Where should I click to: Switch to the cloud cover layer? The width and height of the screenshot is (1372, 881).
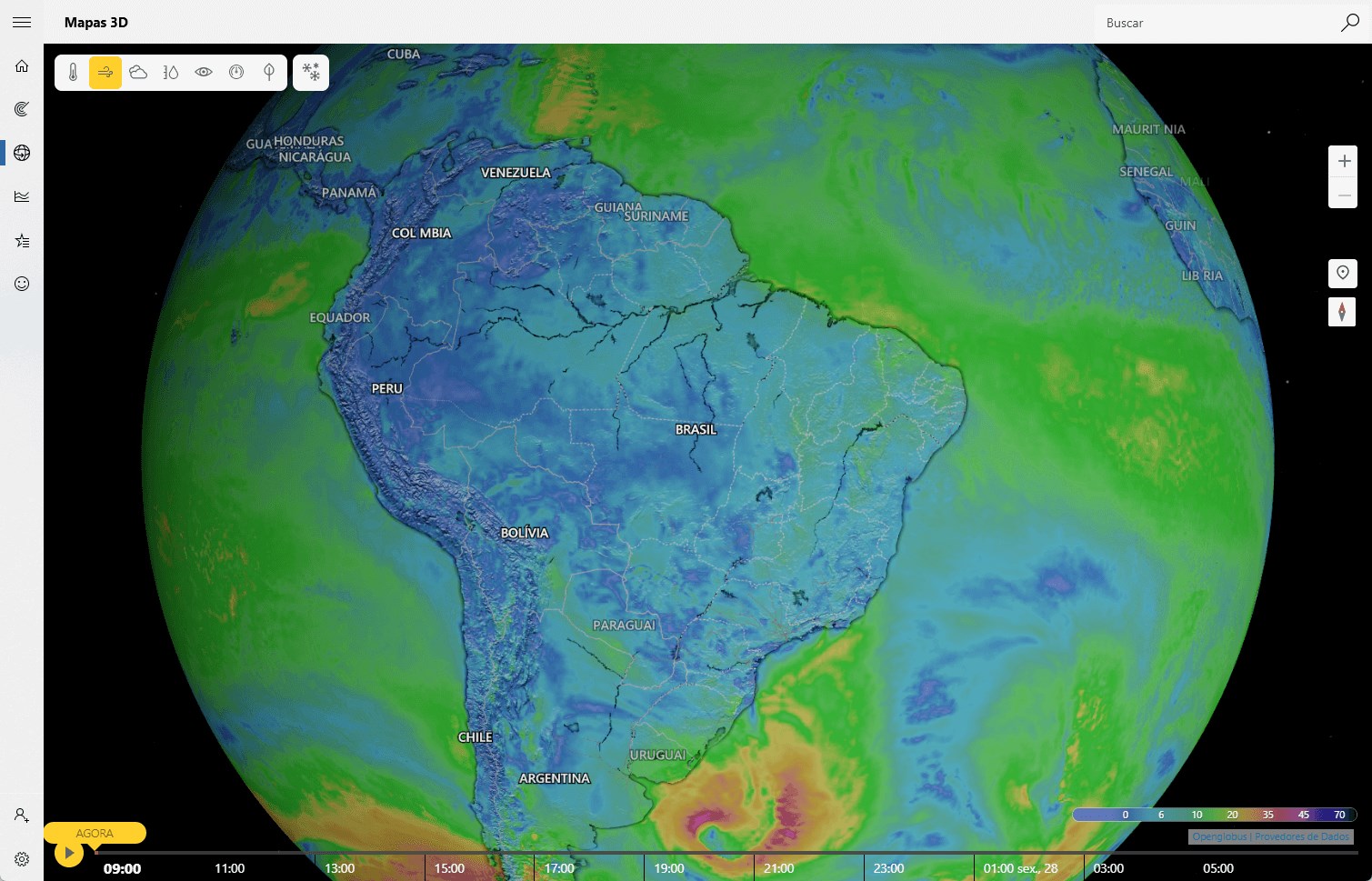coord(138,72)
